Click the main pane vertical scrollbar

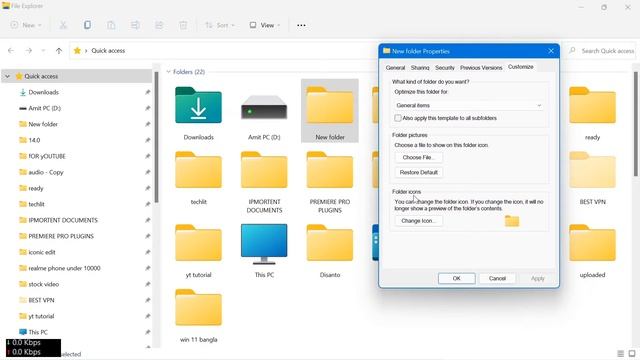(x=636, y=124)
